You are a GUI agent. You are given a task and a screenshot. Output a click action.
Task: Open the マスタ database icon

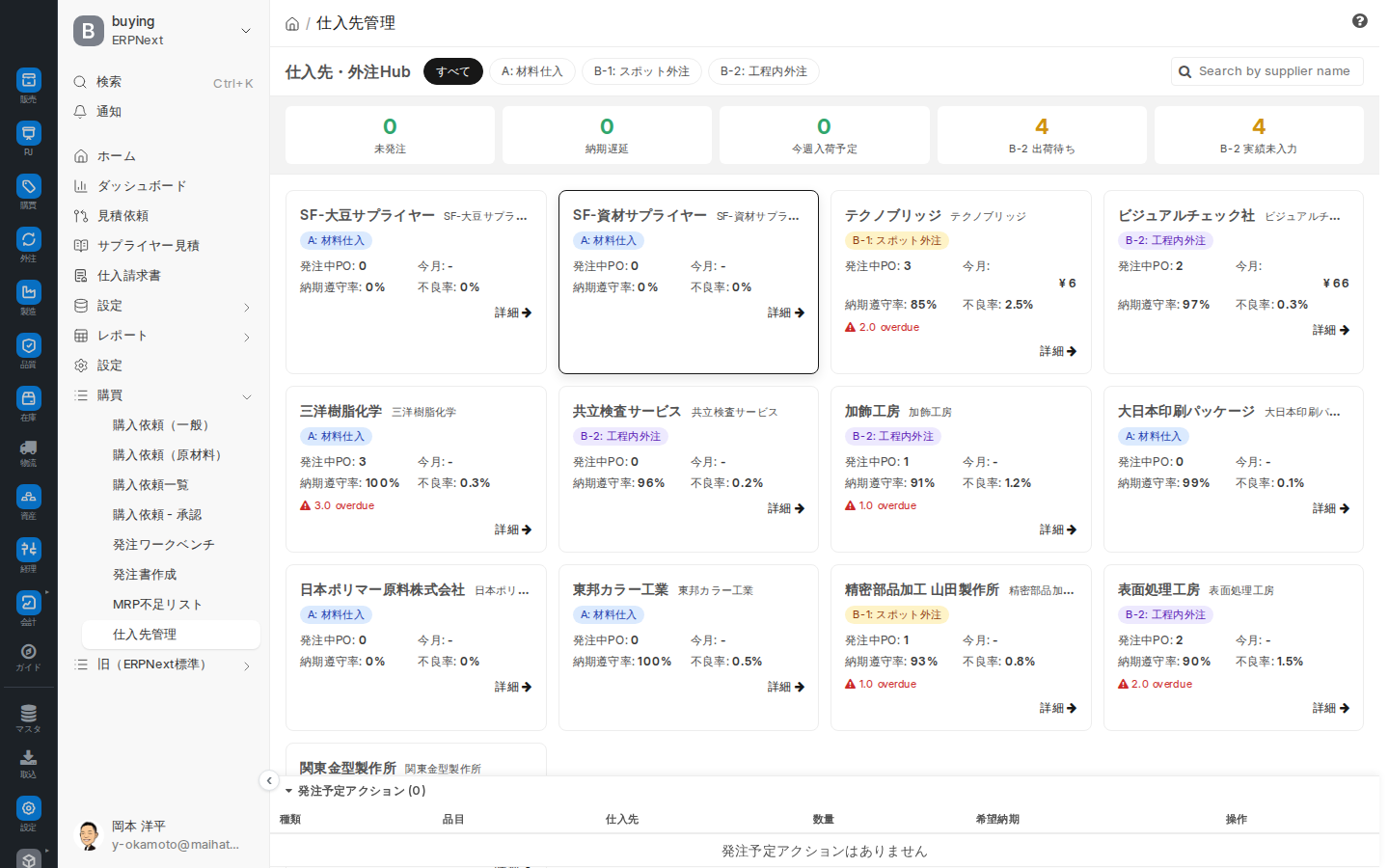click(x=29, y=714)
